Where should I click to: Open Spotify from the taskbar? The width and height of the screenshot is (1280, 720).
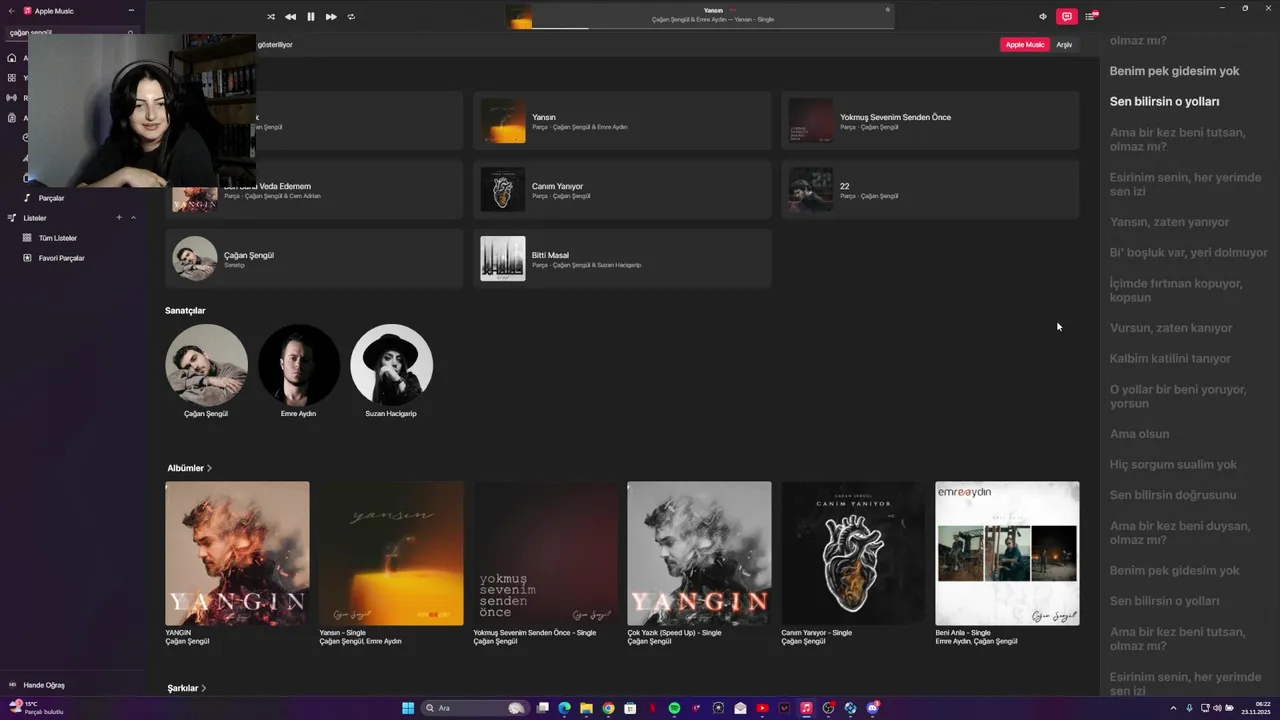pyautogui.click(x=674, y=708)
